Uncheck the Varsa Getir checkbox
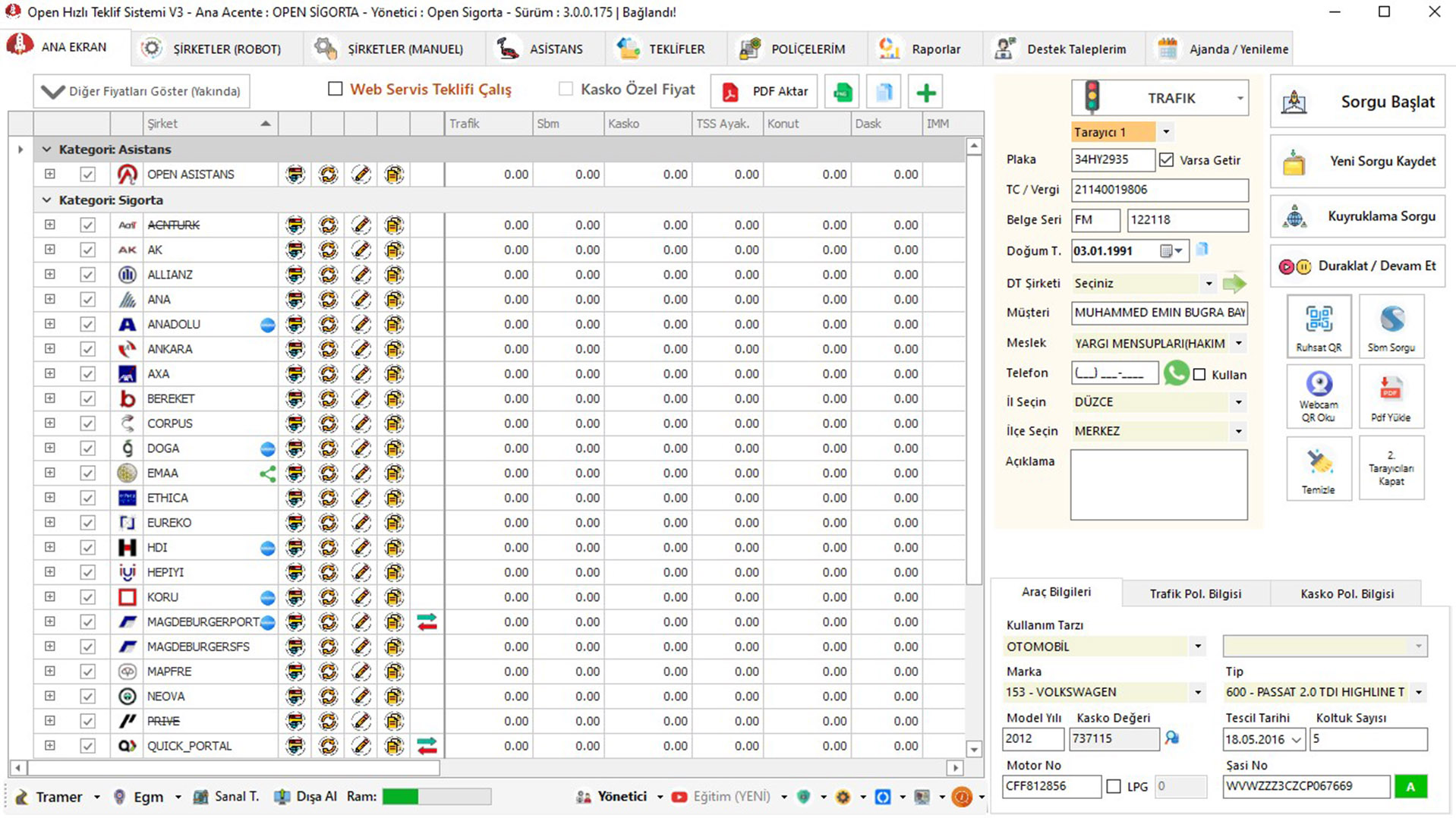 [x=1166, y=160]
